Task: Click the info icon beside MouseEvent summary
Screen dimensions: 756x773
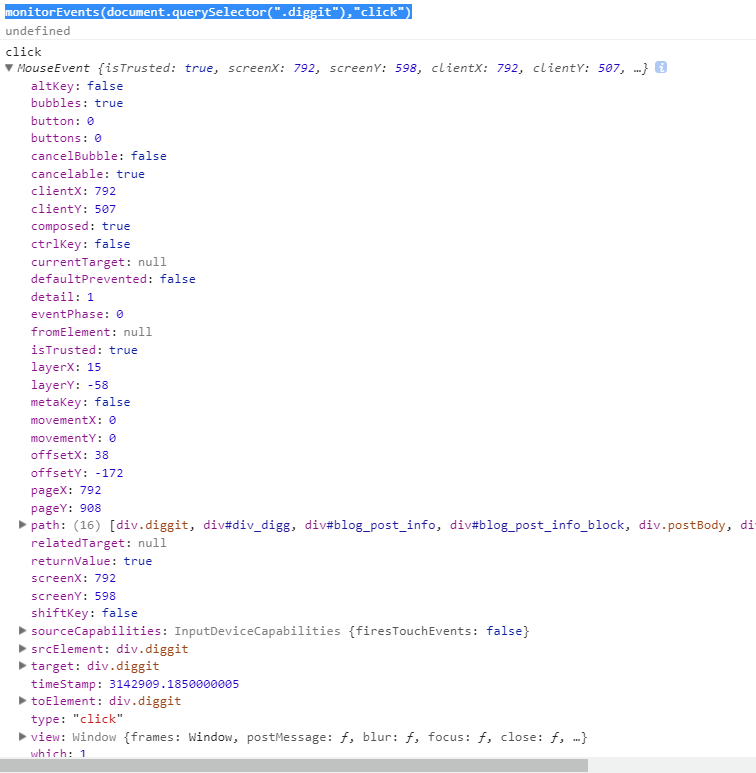Action: click(661, 68)
